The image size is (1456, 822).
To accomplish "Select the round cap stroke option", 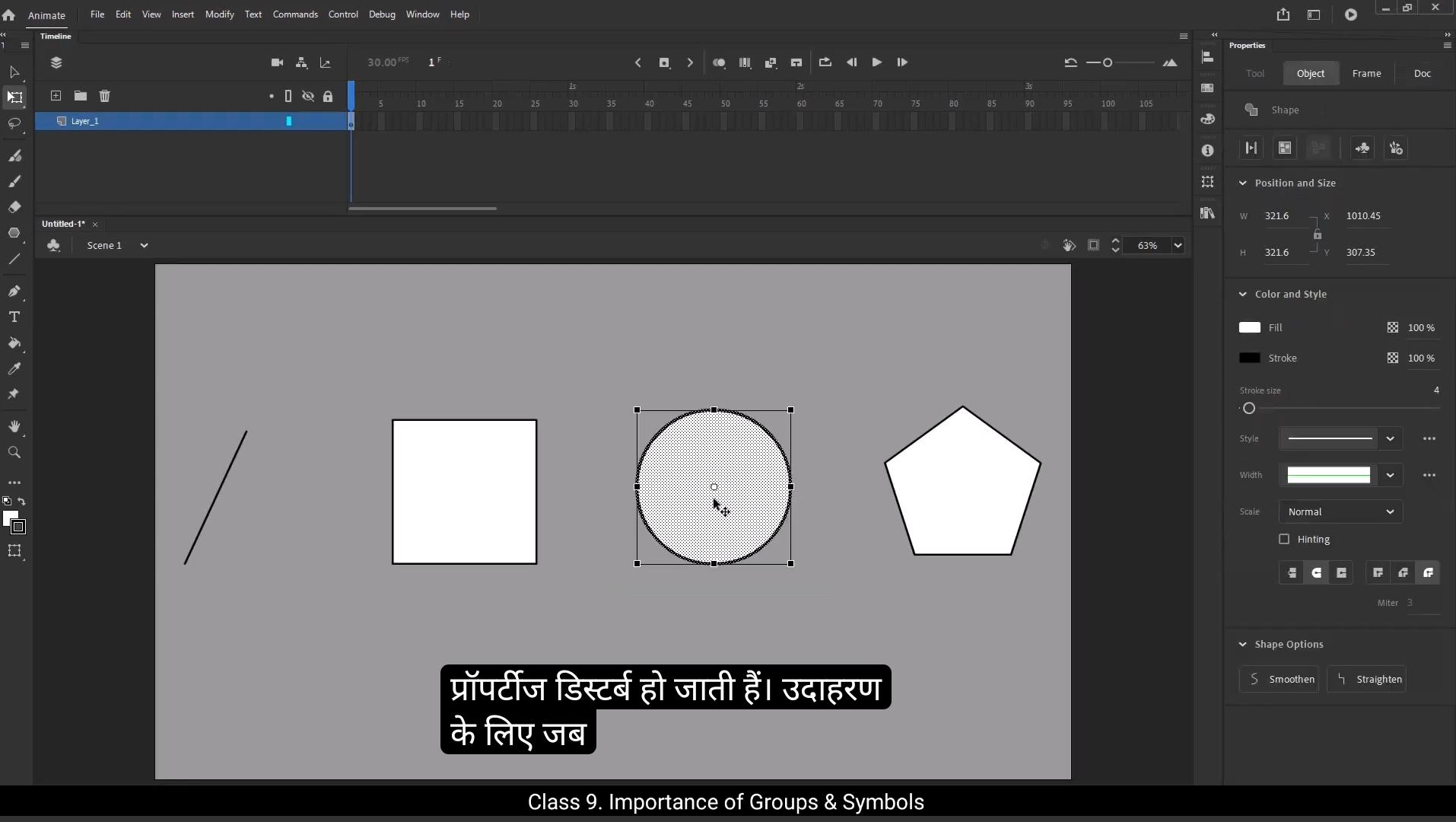I will click(1317, 573).
